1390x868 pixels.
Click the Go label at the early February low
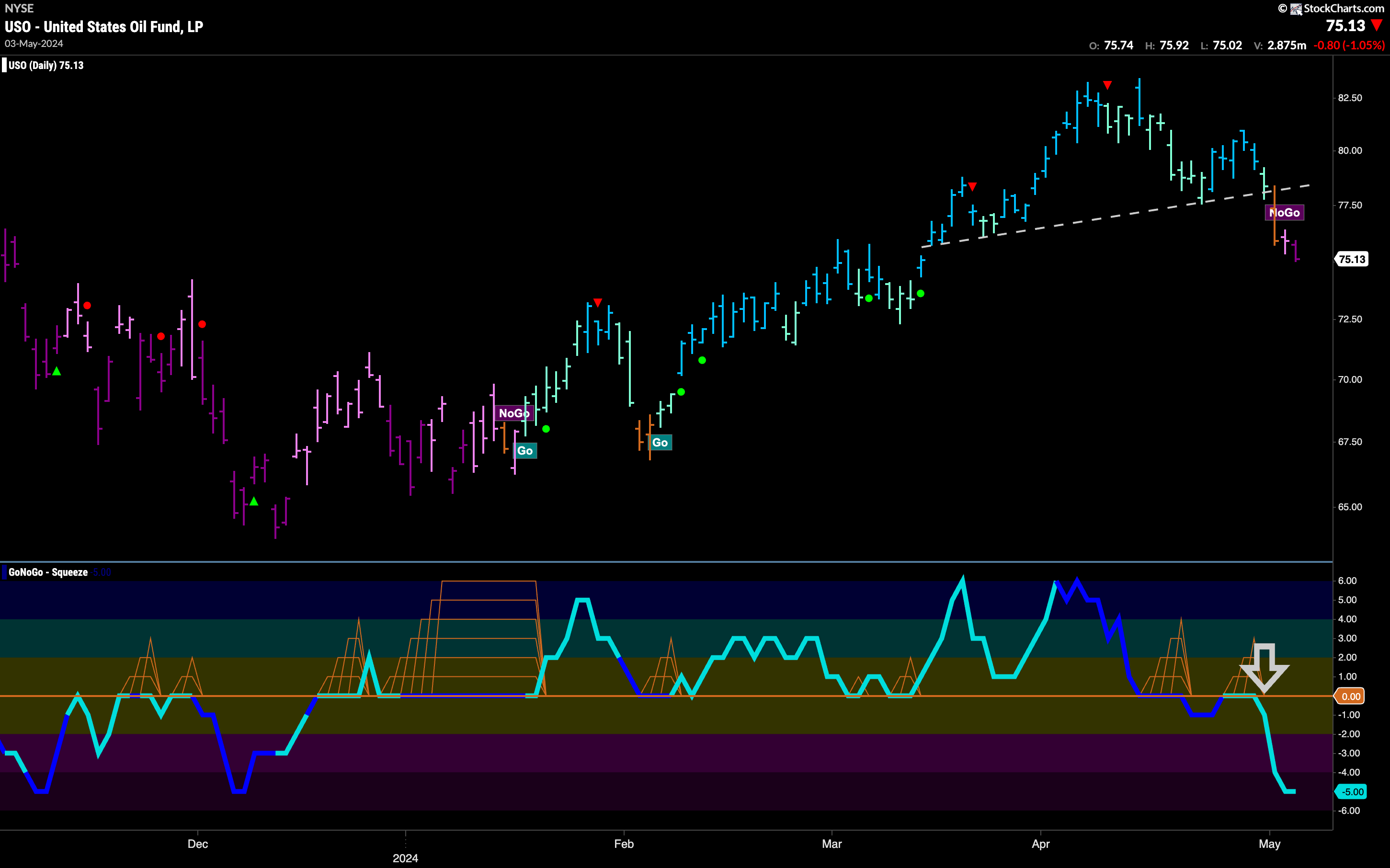pos(660,442)
